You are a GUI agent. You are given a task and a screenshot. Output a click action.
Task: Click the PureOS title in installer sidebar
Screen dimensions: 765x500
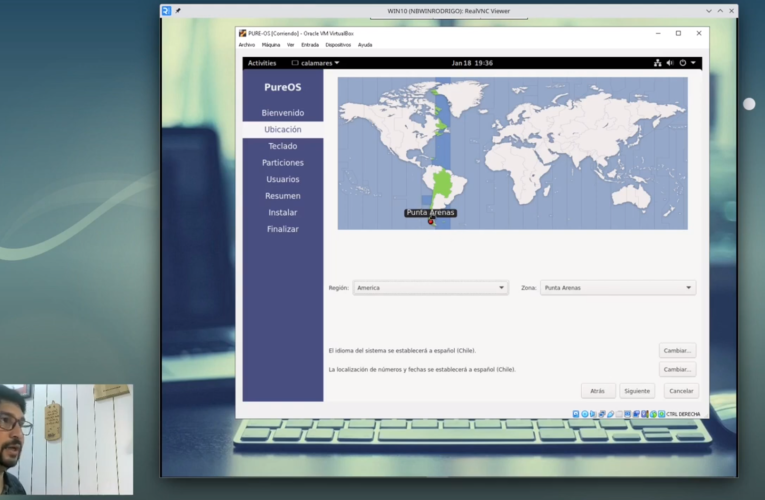click(x=283, y=87)
